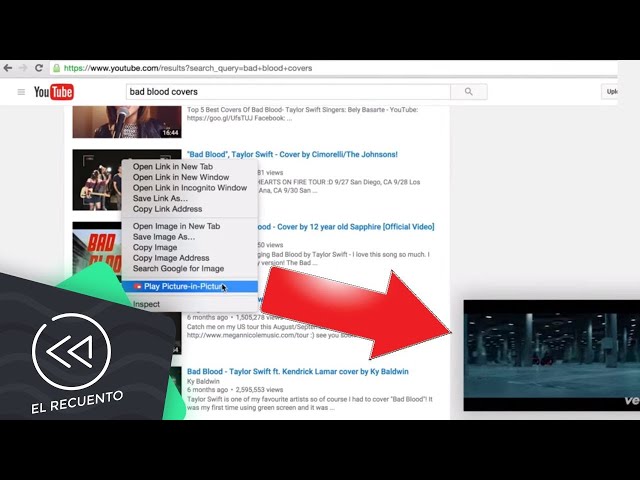Screen dimensions: 640x480
Task: Reload the page with refresh icon
Action: 39,68
